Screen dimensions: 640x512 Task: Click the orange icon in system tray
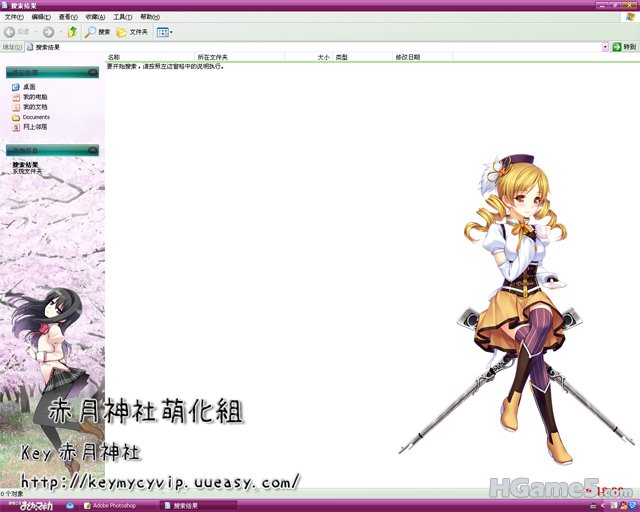623,506
